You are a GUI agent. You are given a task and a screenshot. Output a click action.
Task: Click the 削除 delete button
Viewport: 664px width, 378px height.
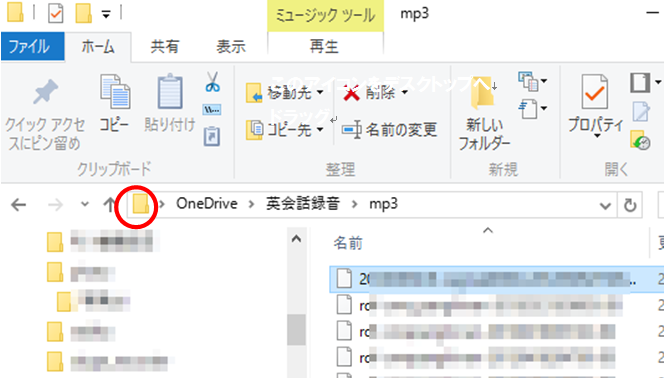[375, 92]
